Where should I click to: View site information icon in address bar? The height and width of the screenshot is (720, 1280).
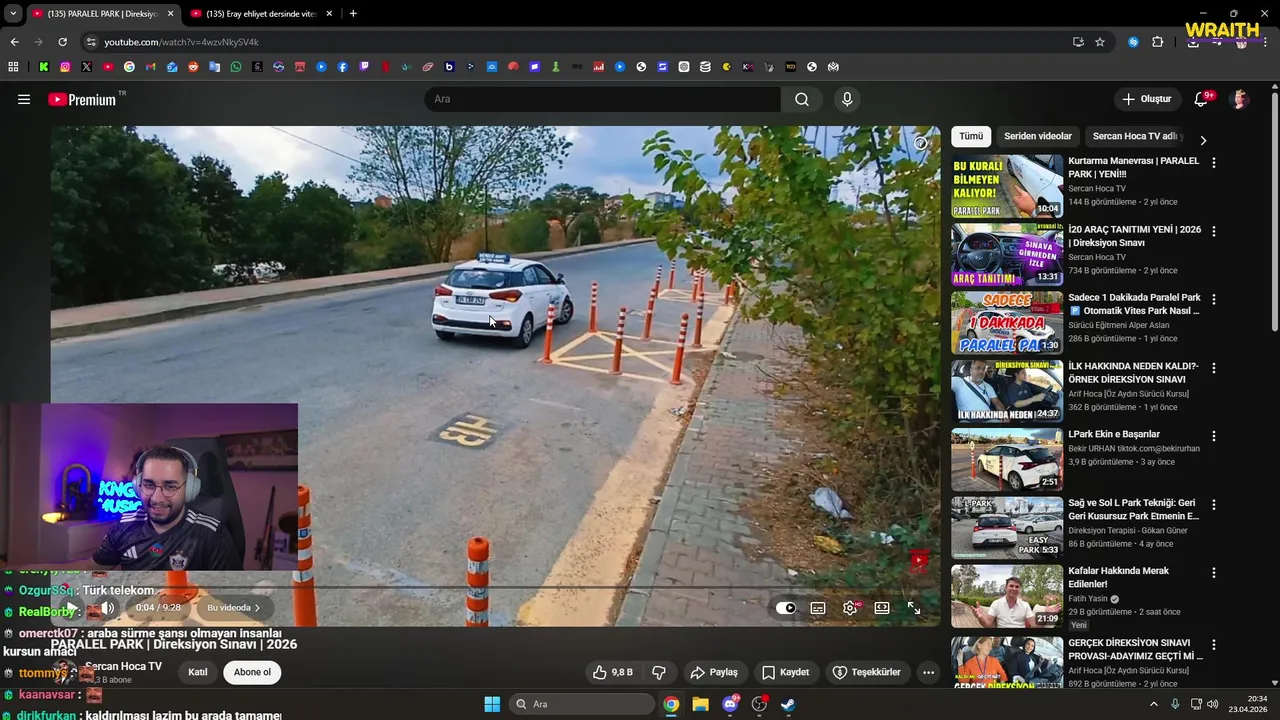point(91,42)
